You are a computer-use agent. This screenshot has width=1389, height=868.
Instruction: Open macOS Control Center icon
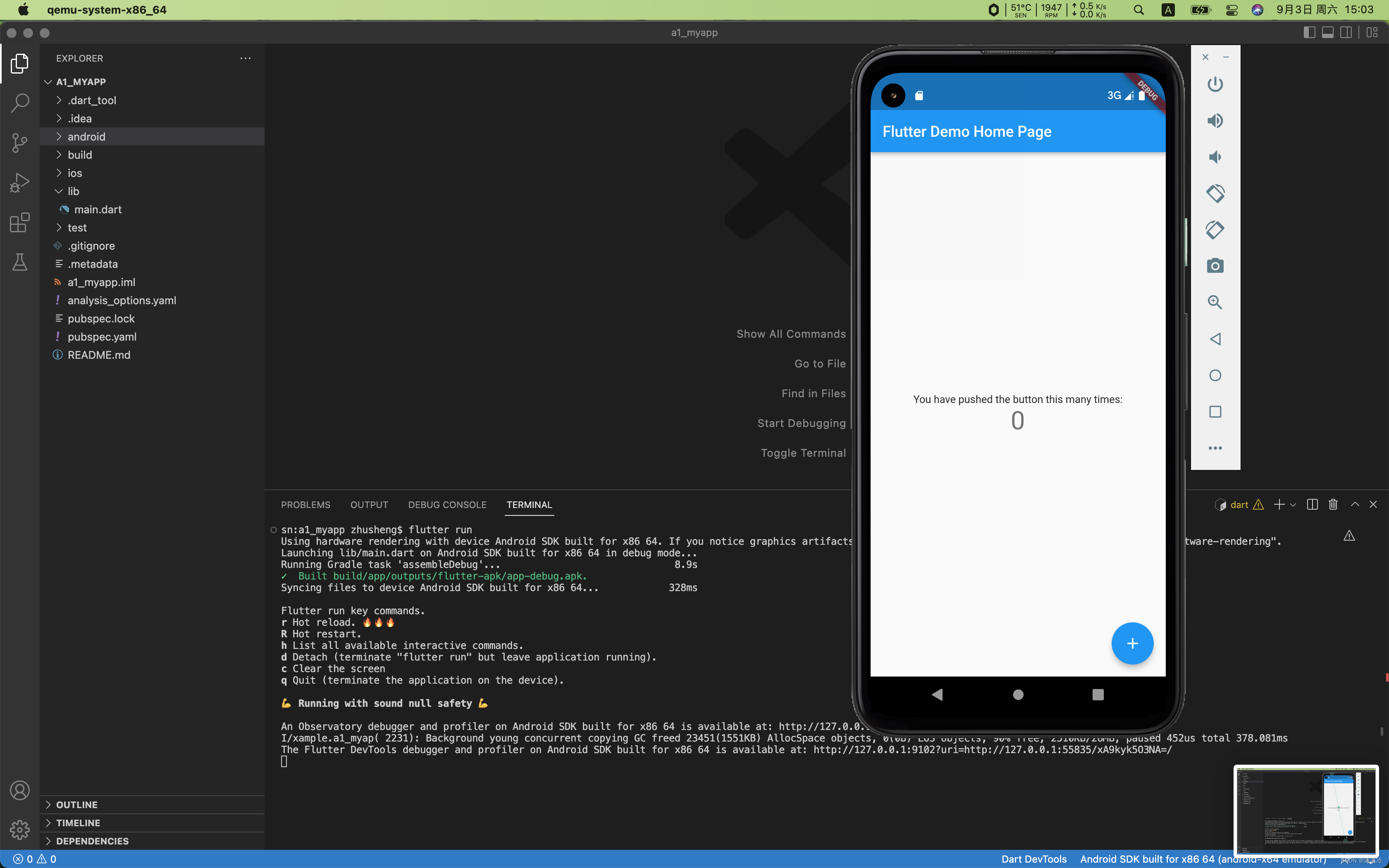[1231, 10]
